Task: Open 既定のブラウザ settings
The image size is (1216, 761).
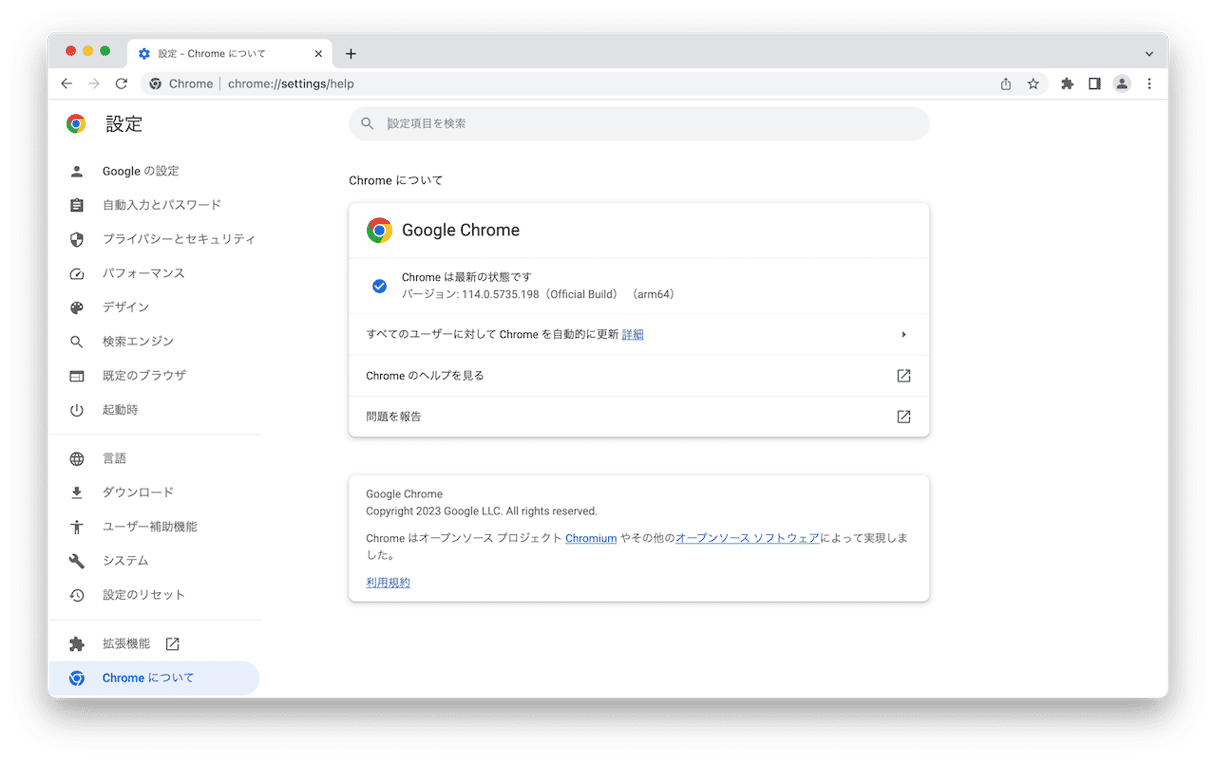Action: click(x=153, y=375)
